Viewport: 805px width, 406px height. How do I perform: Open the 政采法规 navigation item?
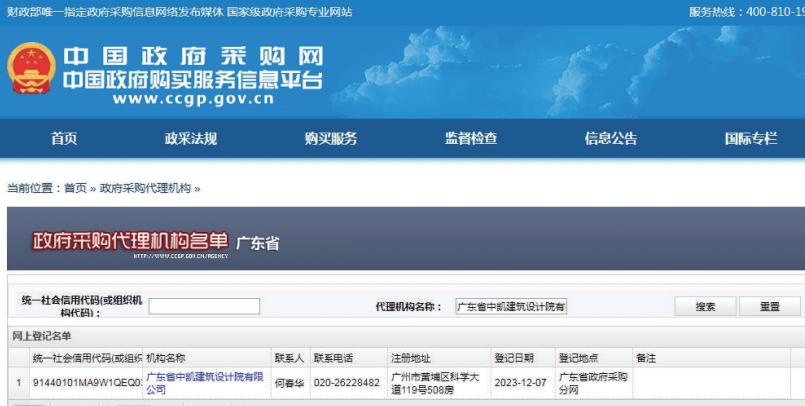190,139
